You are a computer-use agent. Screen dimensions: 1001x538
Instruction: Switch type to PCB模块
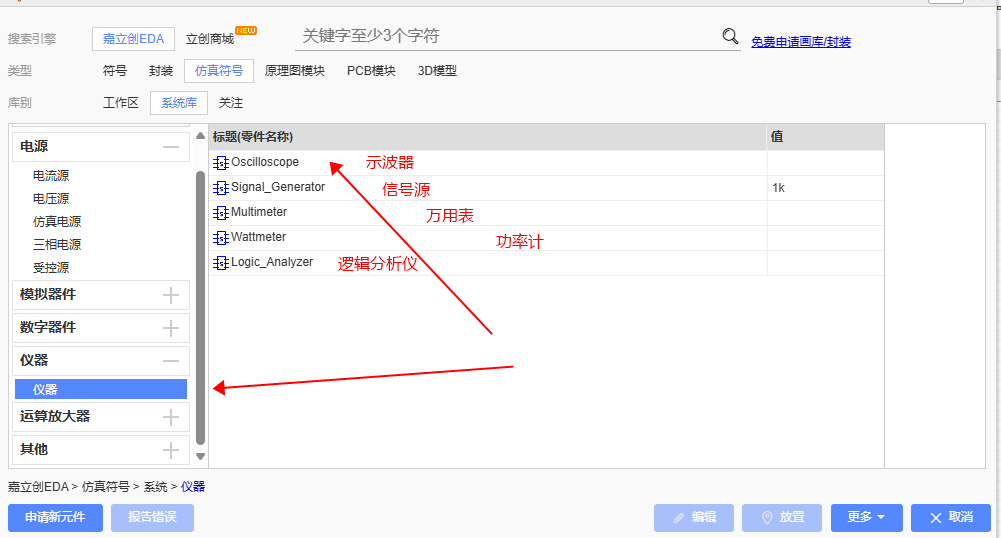(371, 71)
